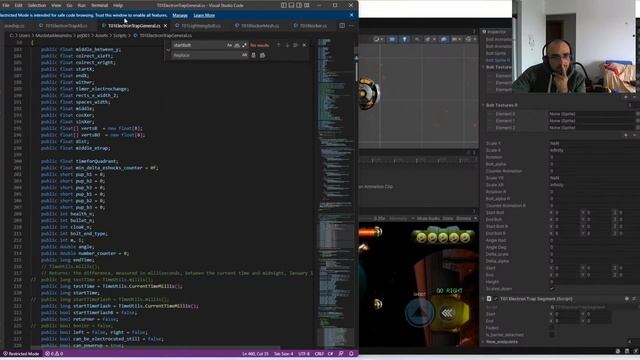Screen dimensions: 640x360
Task: Go to next match in find widget
Action: pos(287,45)
